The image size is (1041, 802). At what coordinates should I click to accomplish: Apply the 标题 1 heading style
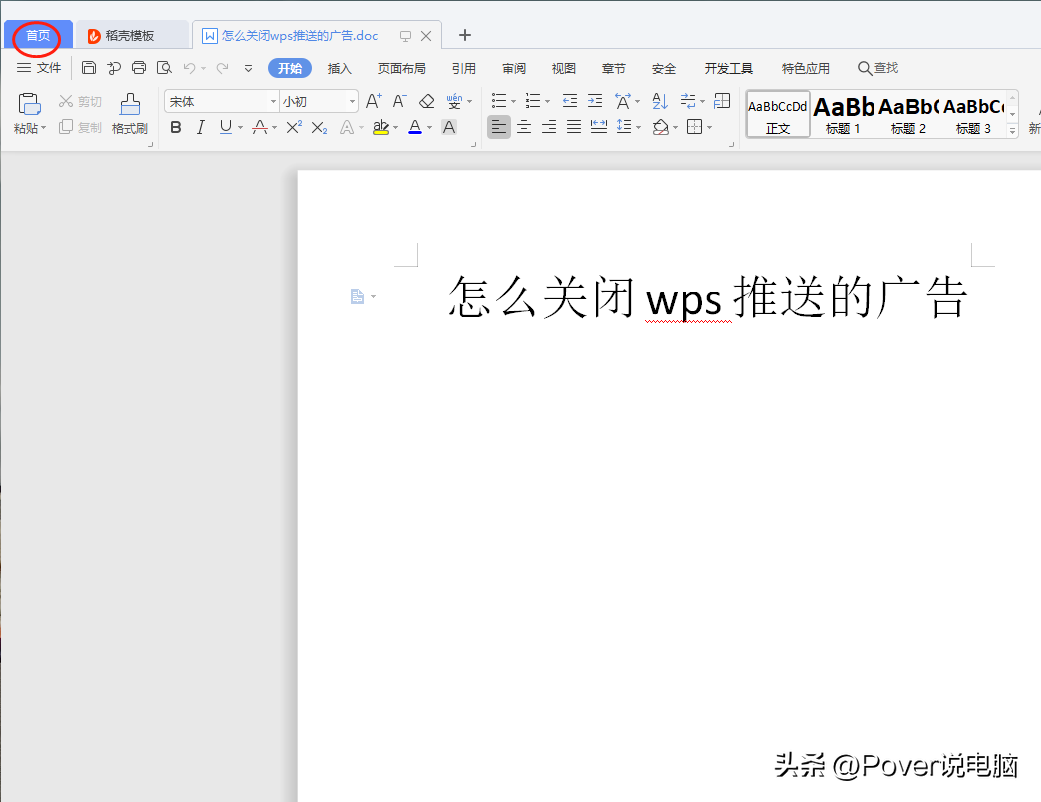pyautogui.click(x=843, y=115)
